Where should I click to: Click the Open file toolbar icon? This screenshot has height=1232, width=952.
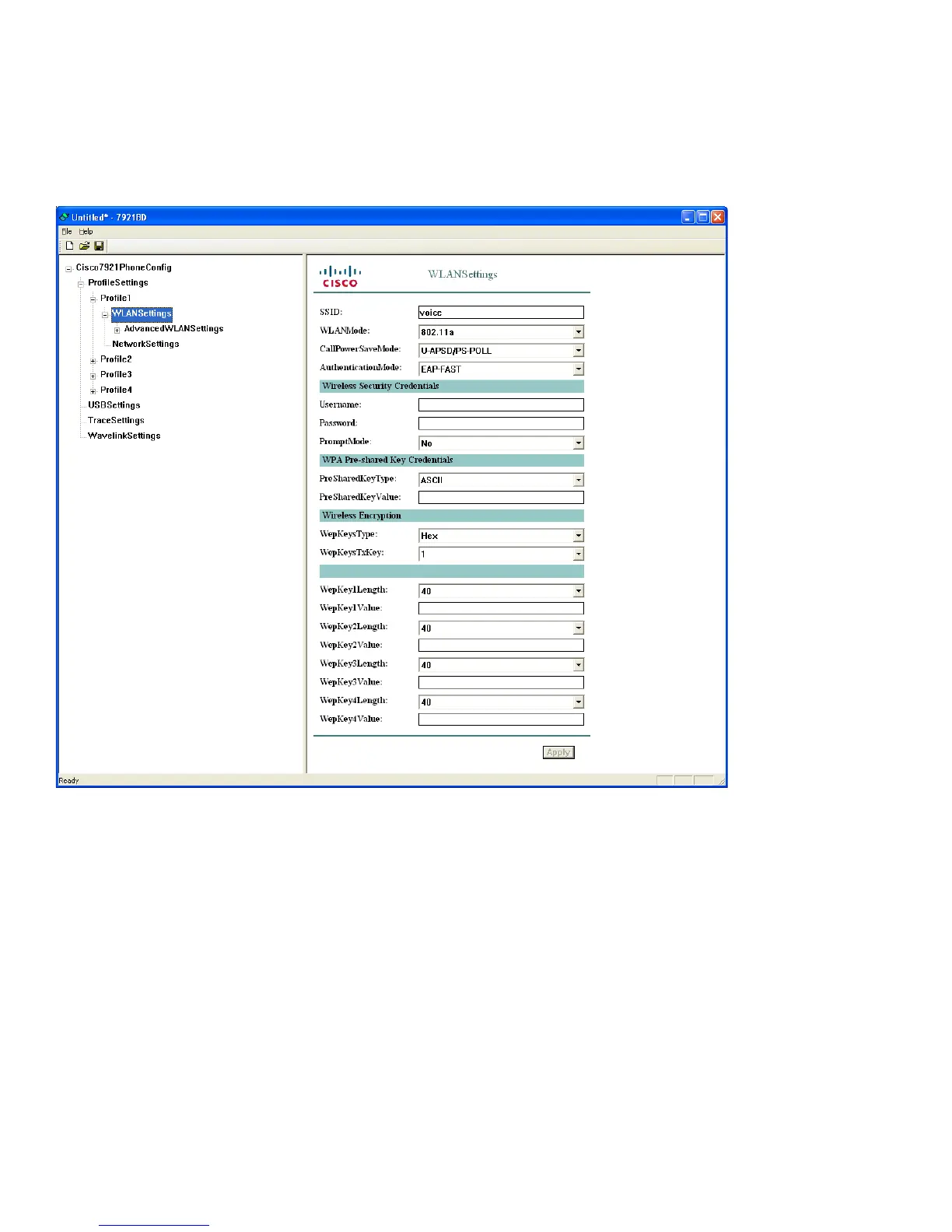[x=84, y=246]
